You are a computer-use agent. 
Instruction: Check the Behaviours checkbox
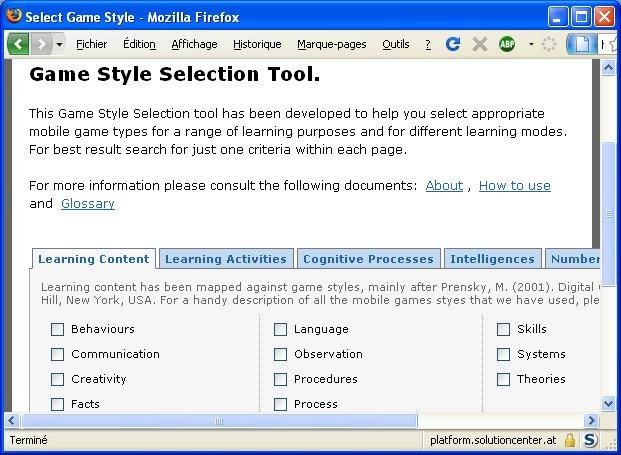57,329
